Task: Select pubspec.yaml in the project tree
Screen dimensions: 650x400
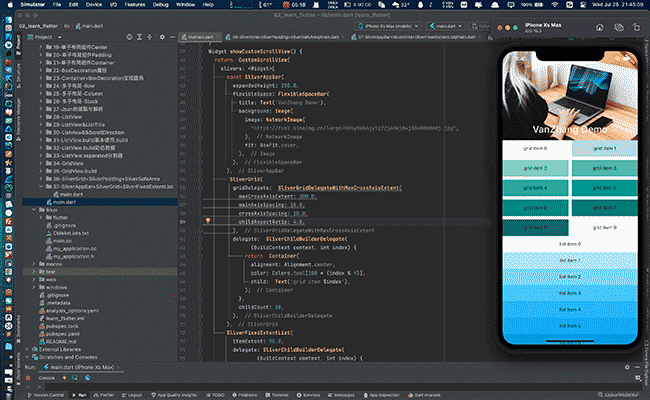Action: tap(62, 334)
